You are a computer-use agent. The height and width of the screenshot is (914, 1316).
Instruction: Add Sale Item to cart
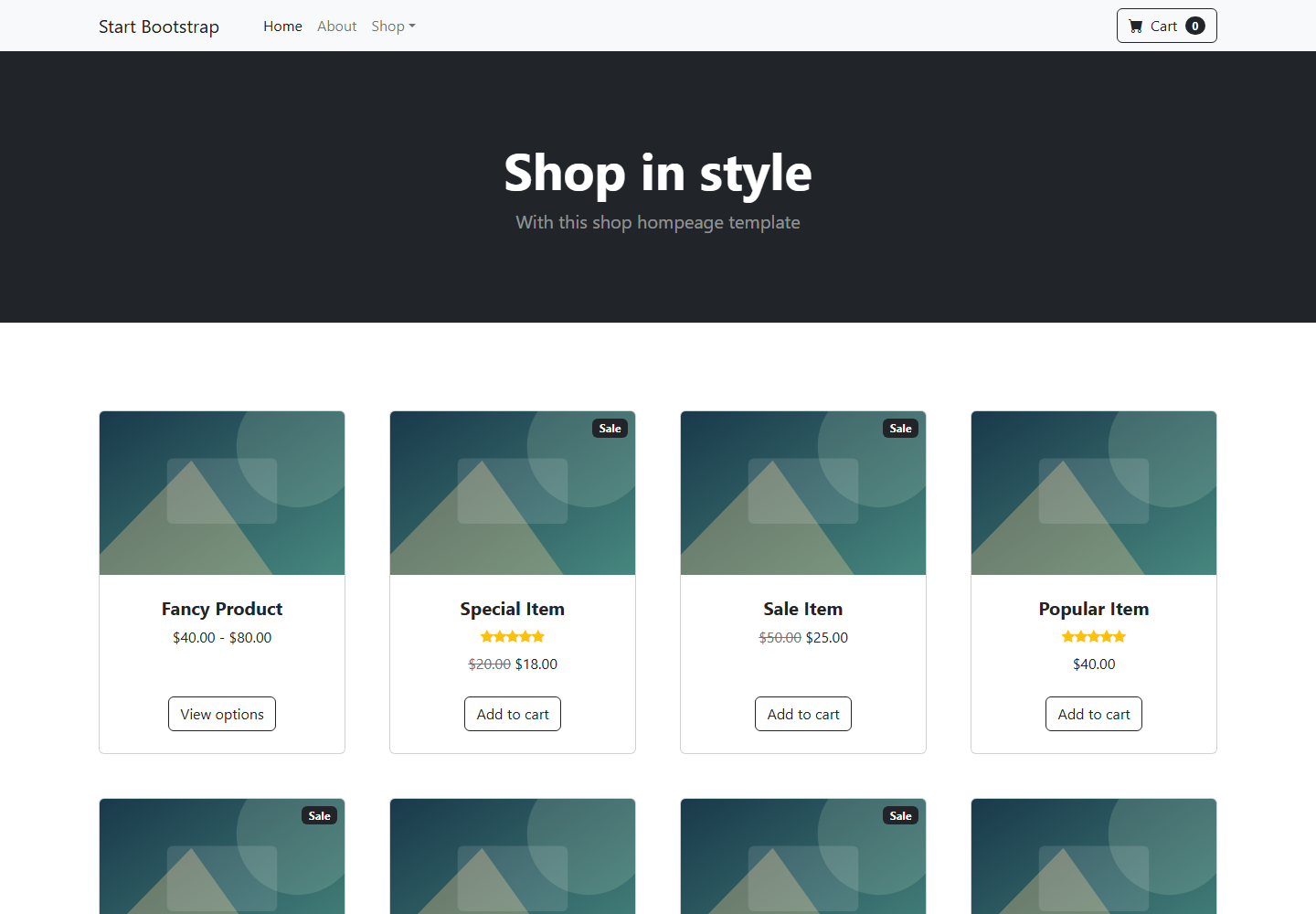pyautogui.click(x=803, y=714)
